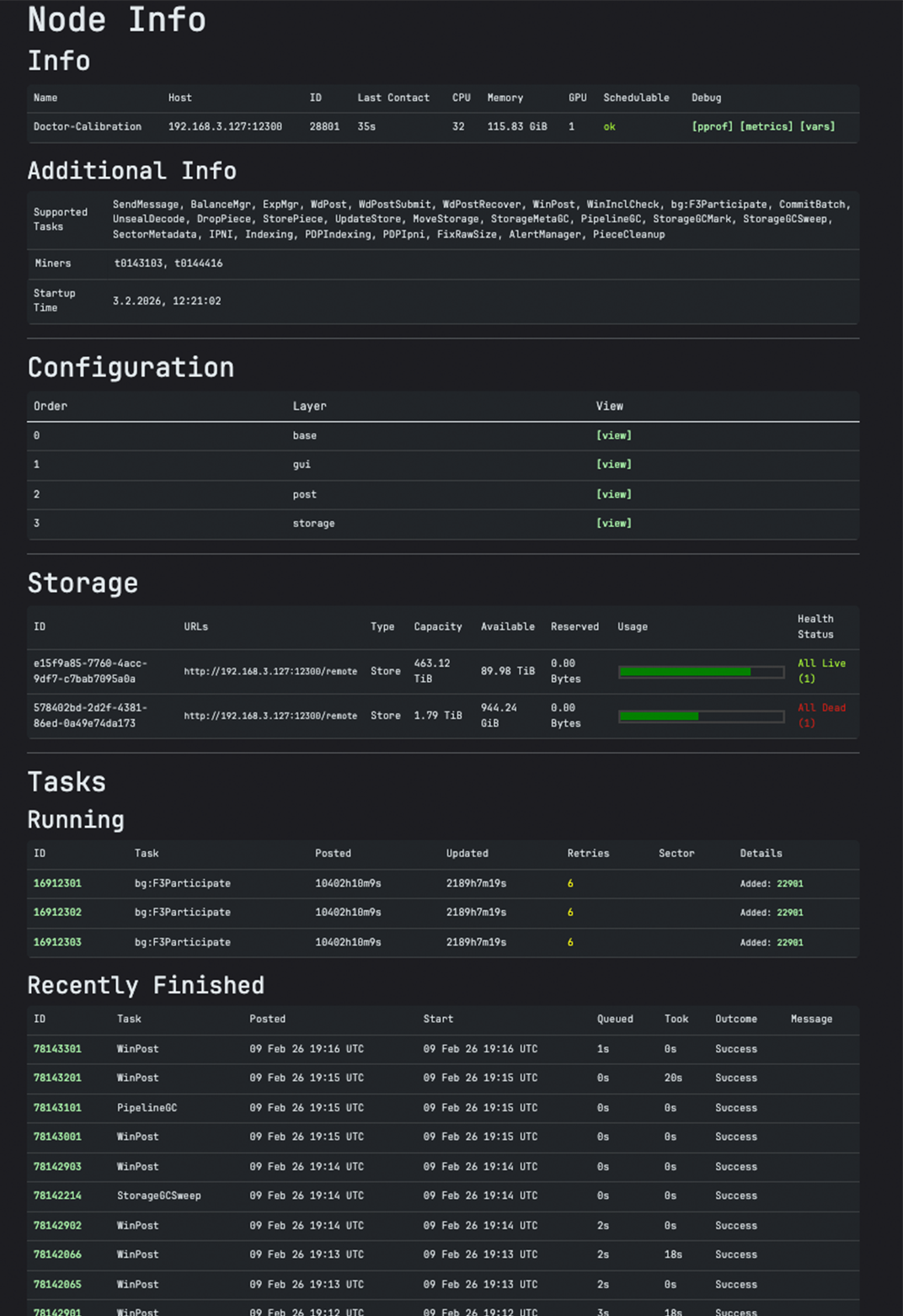The width and height of the screenshot is (903, 1316).
Task: Open finished PipelineGC task 78143101
Action: 57,1108
